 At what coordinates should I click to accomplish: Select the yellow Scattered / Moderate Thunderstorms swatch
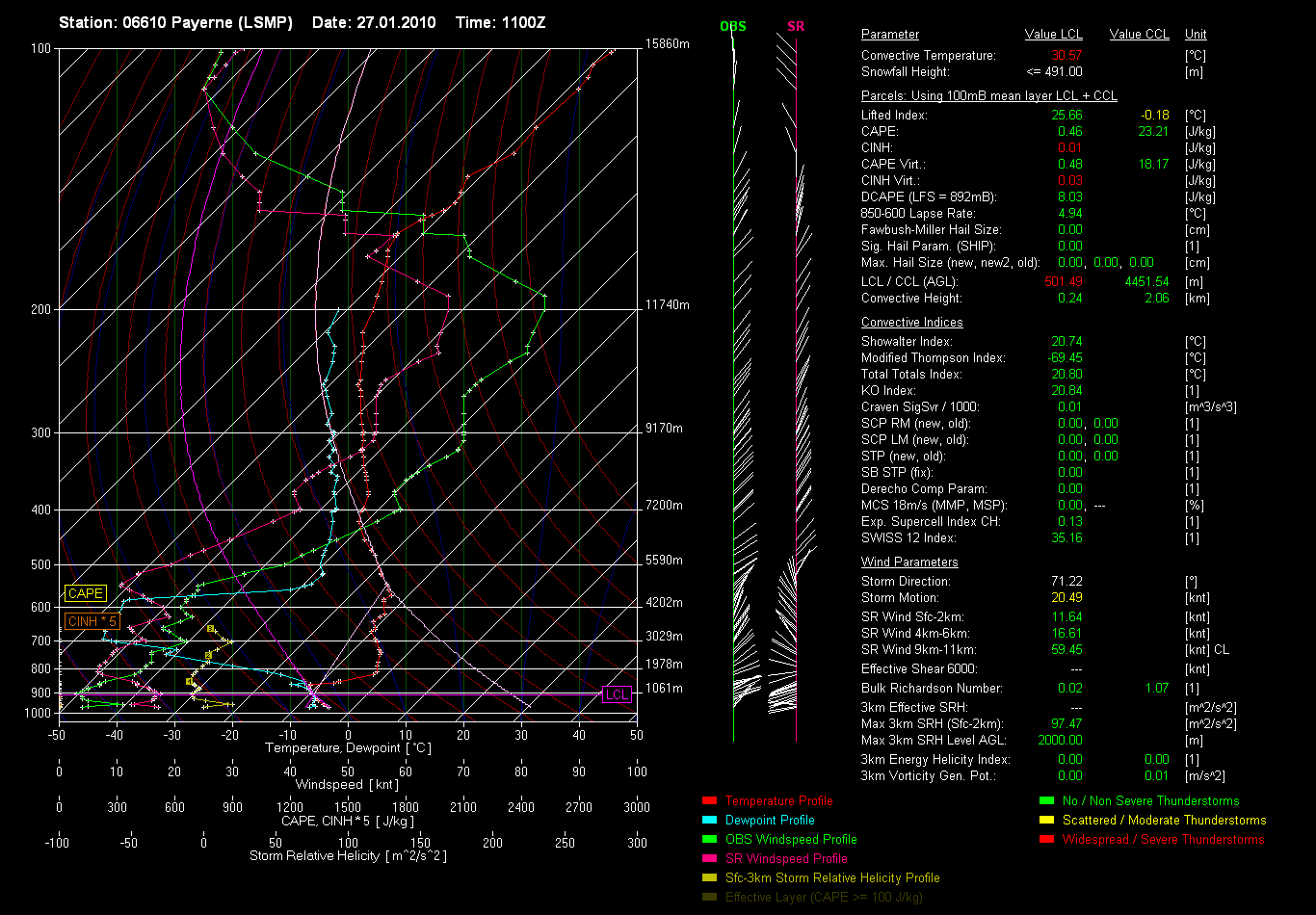coord(1046,821)
